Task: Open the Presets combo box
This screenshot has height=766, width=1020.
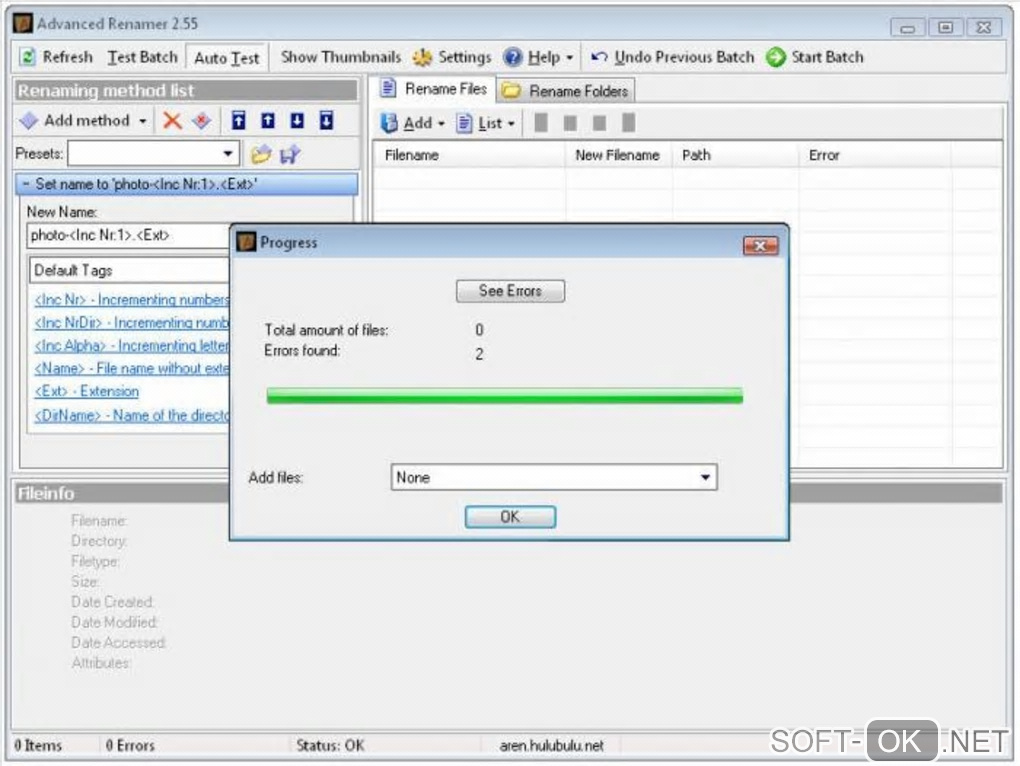Action: click(x=153, y=154)
